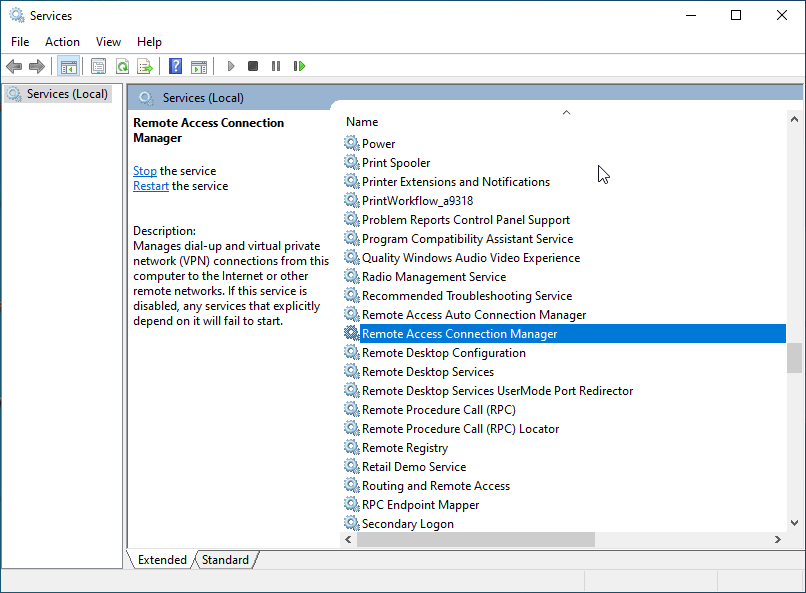Click the Restart the service link

(151, 186)
